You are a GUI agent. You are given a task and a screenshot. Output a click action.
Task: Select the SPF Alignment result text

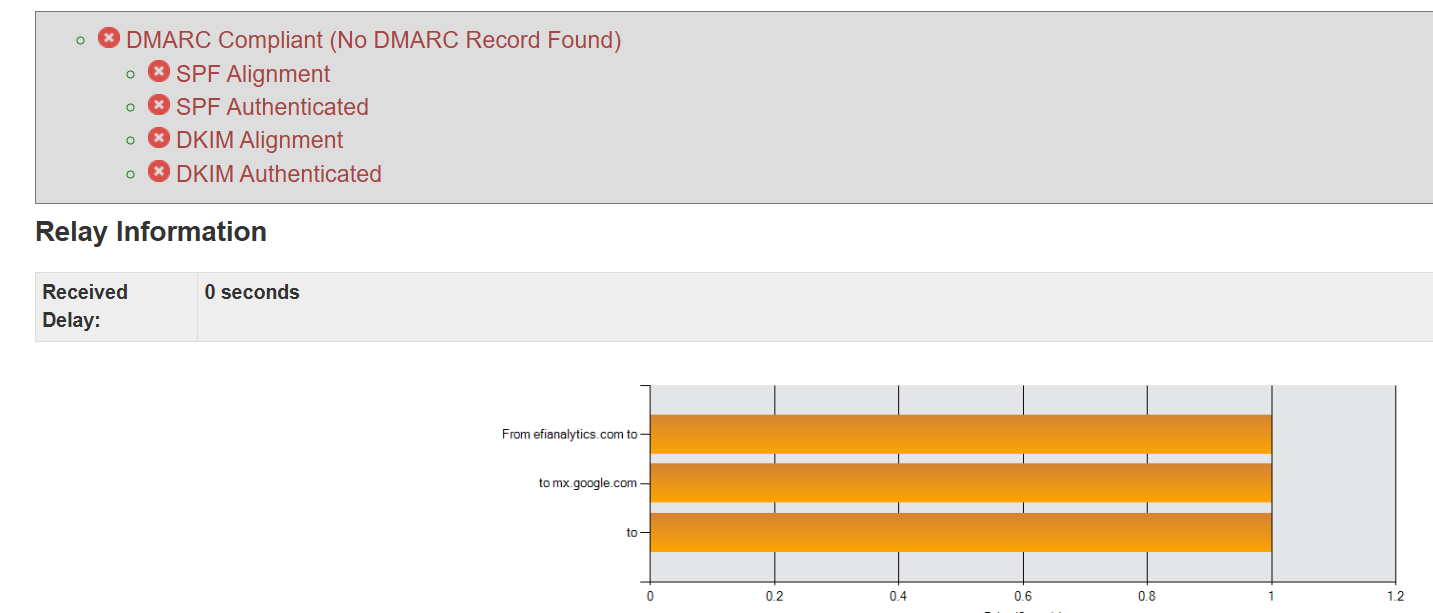pyautogui.click(x=253, y=74)
